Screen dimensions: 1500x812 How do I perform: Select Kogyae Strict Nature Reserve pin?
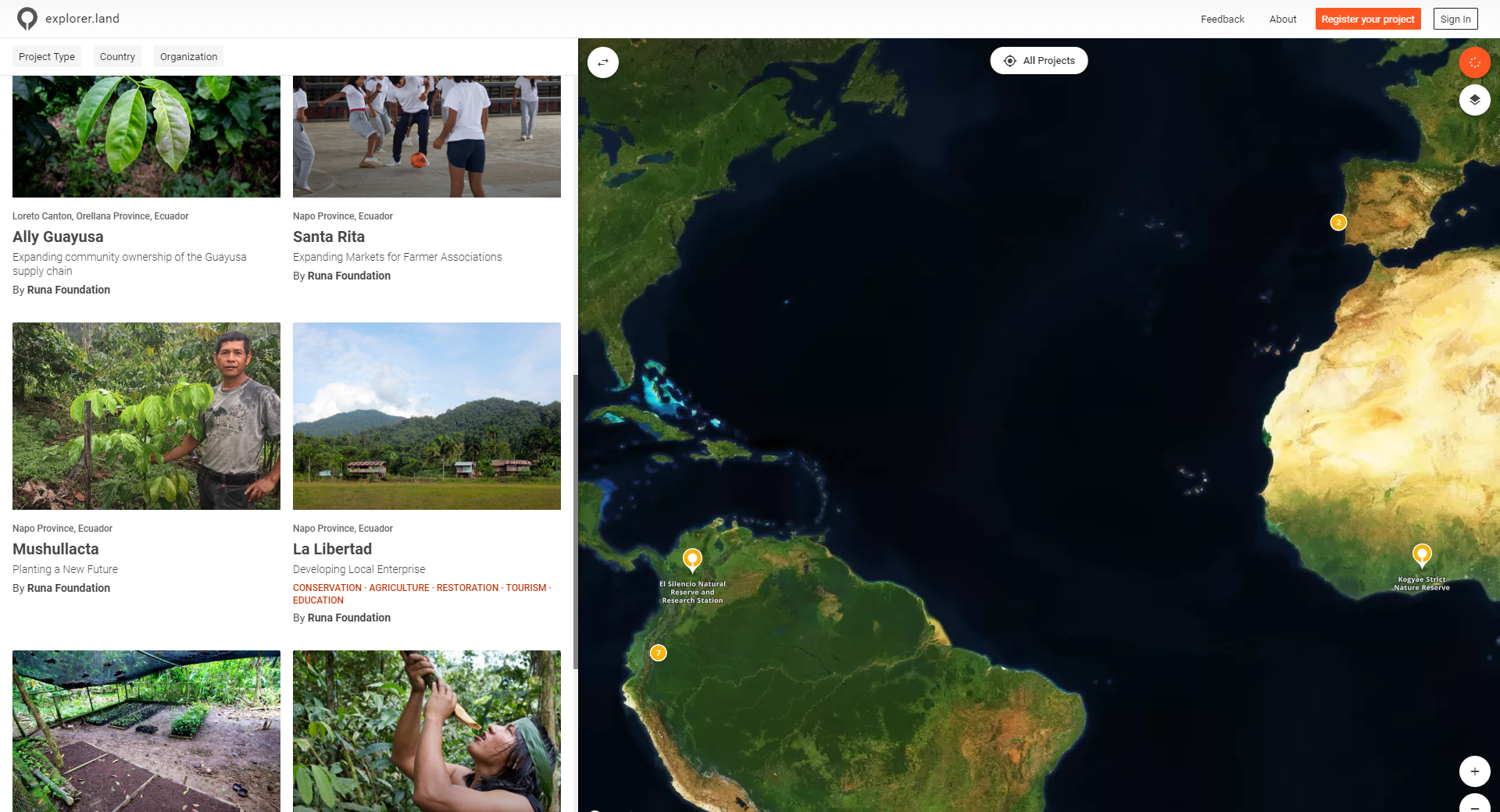1422,555
